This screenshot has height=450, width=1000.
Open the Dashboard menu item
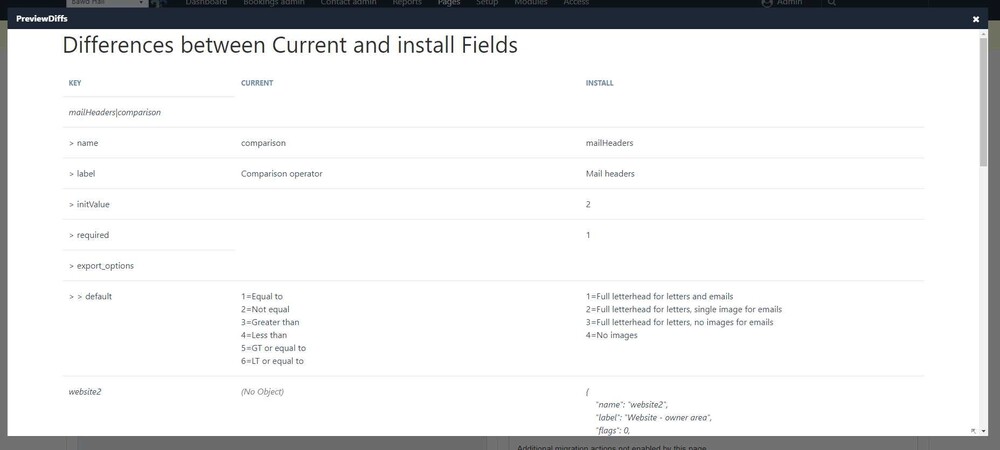click(x=206, y=3)
